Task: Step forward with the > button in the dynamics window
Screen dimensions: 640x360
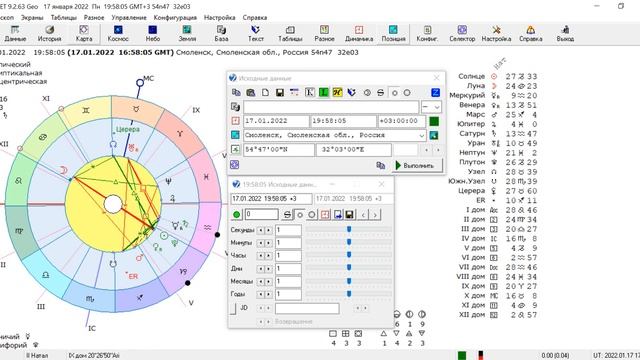Action: pyautogui.click(x=375, y=215)
